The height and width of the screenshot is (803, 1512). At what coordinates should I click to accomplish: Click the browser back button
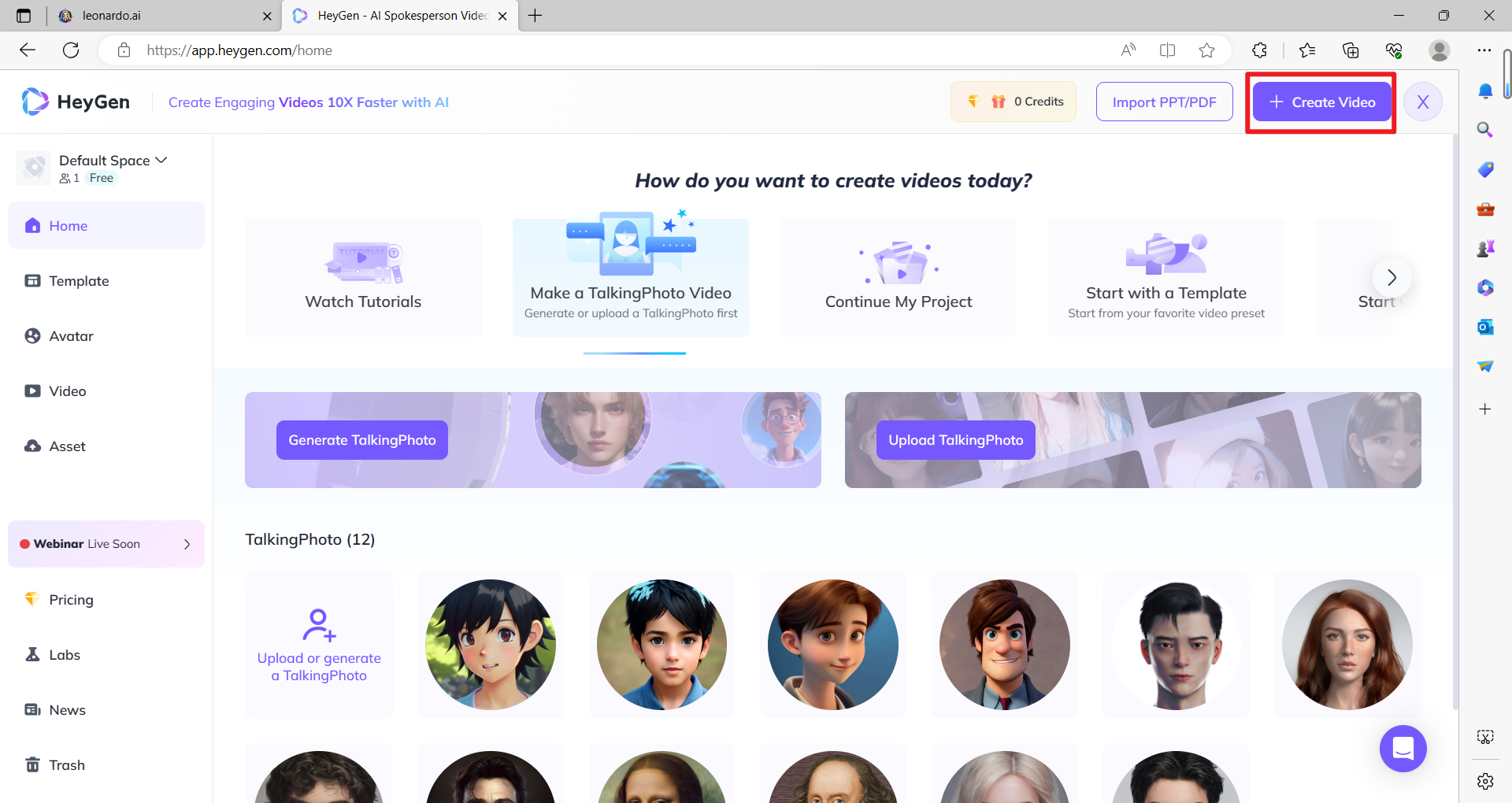pos(28,50)
